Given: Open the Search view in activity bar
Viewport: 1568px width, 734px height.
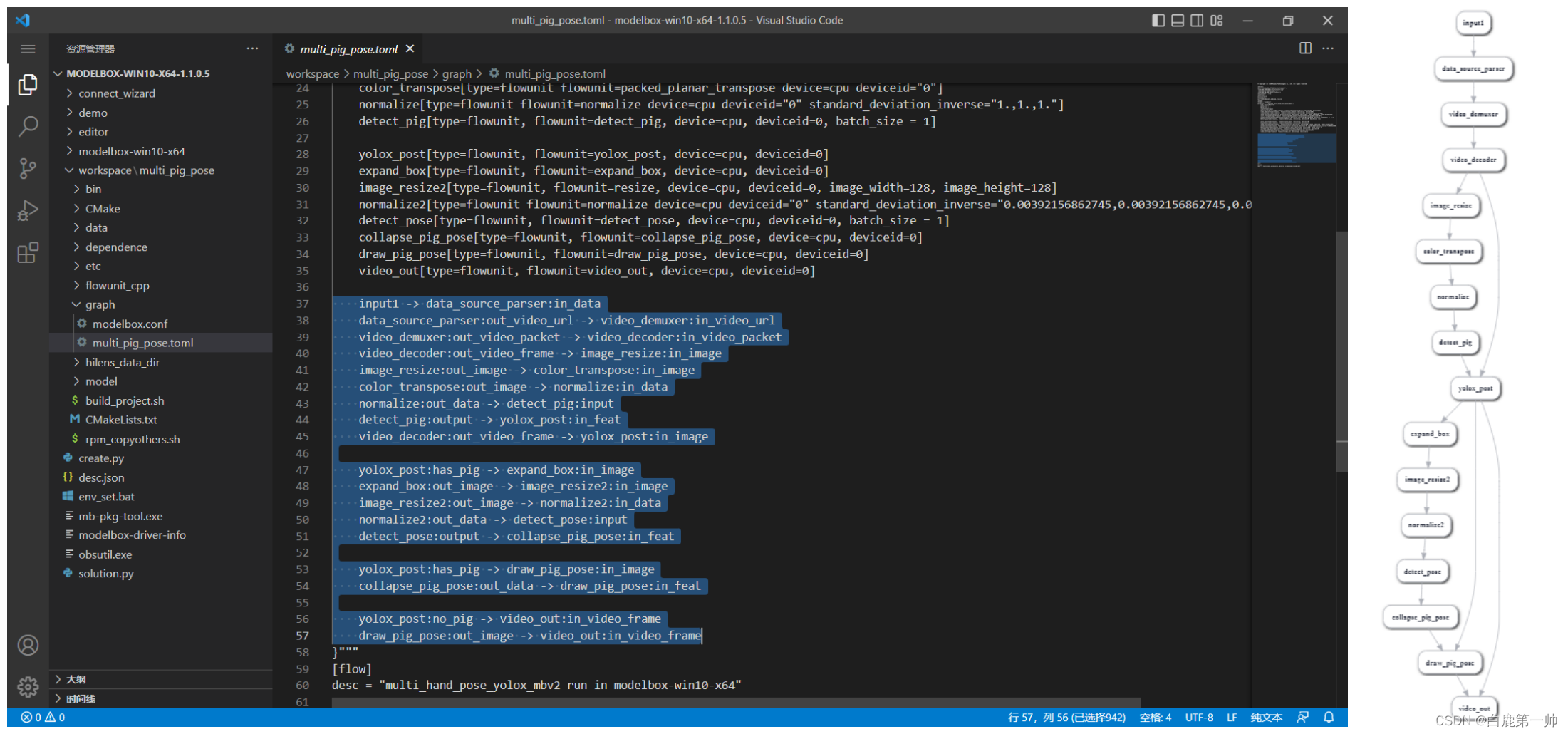Looking at the screenshot, I should coord(28,126).
